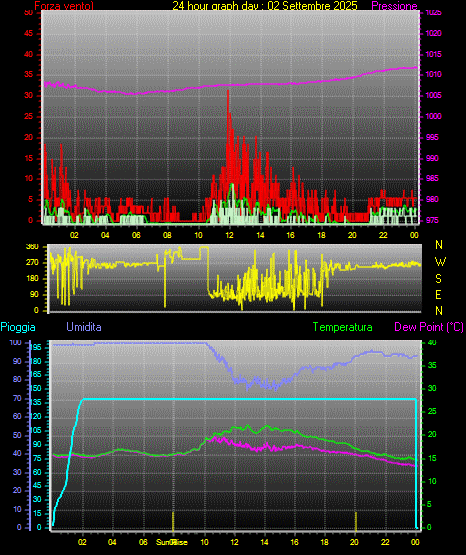Image resolution: width=466 pixels, height=555 pixels.
Task: Select the red 'Forza vento)' axis label
Action: (x=64, y=5)
